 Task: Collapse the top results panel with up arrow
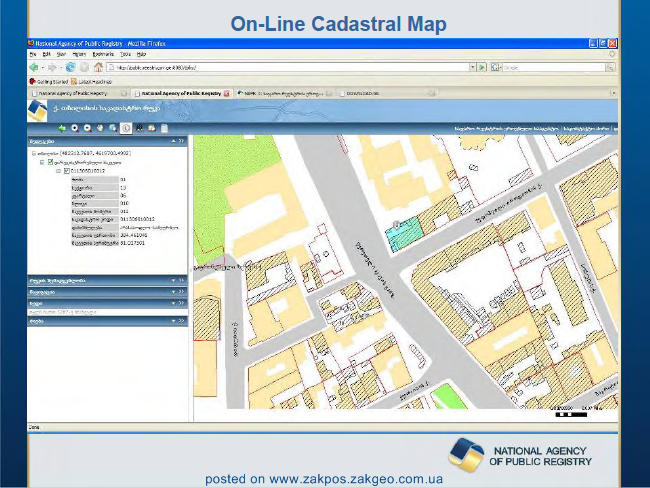173,141
